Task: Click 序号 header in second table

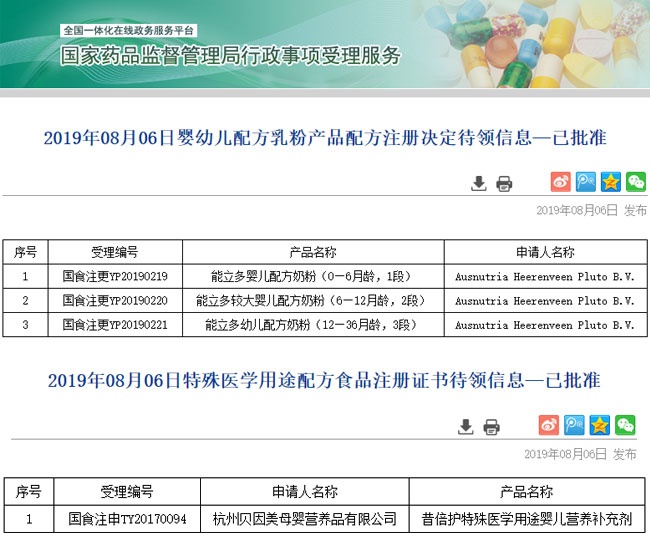Action: 29,492
